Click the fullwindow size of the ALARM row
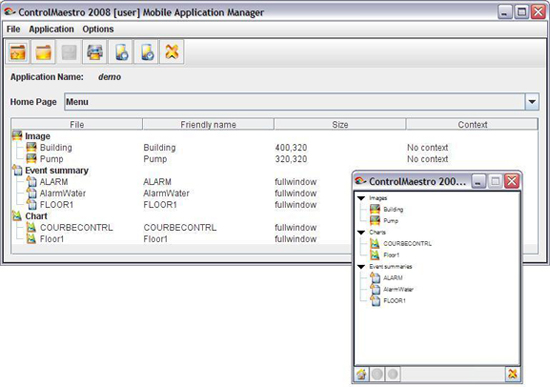The height and width of the screenshot is (387, 550). pyautogui.click(x=296, y=182)
